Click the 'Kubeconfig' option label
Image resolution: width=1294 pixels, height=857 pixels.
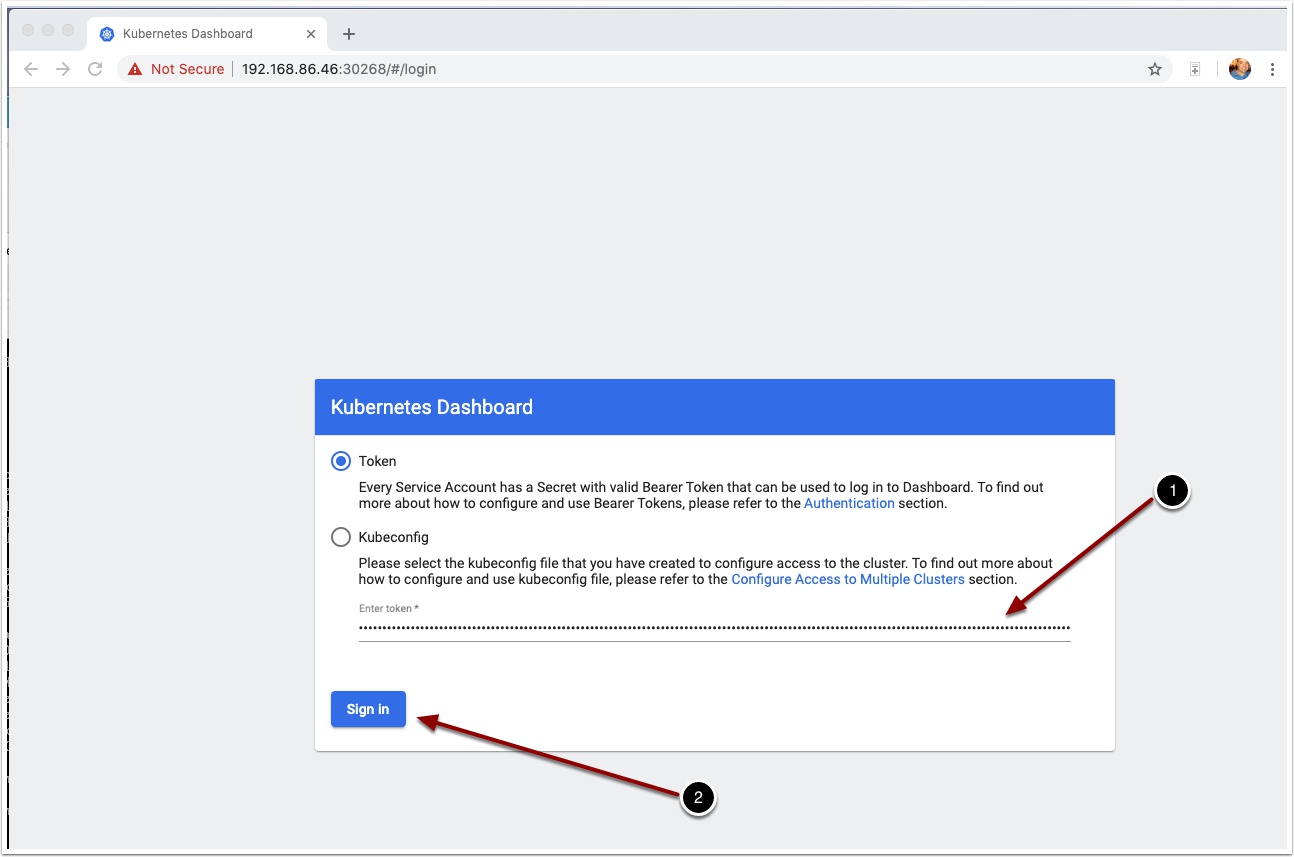click(393, 537)
